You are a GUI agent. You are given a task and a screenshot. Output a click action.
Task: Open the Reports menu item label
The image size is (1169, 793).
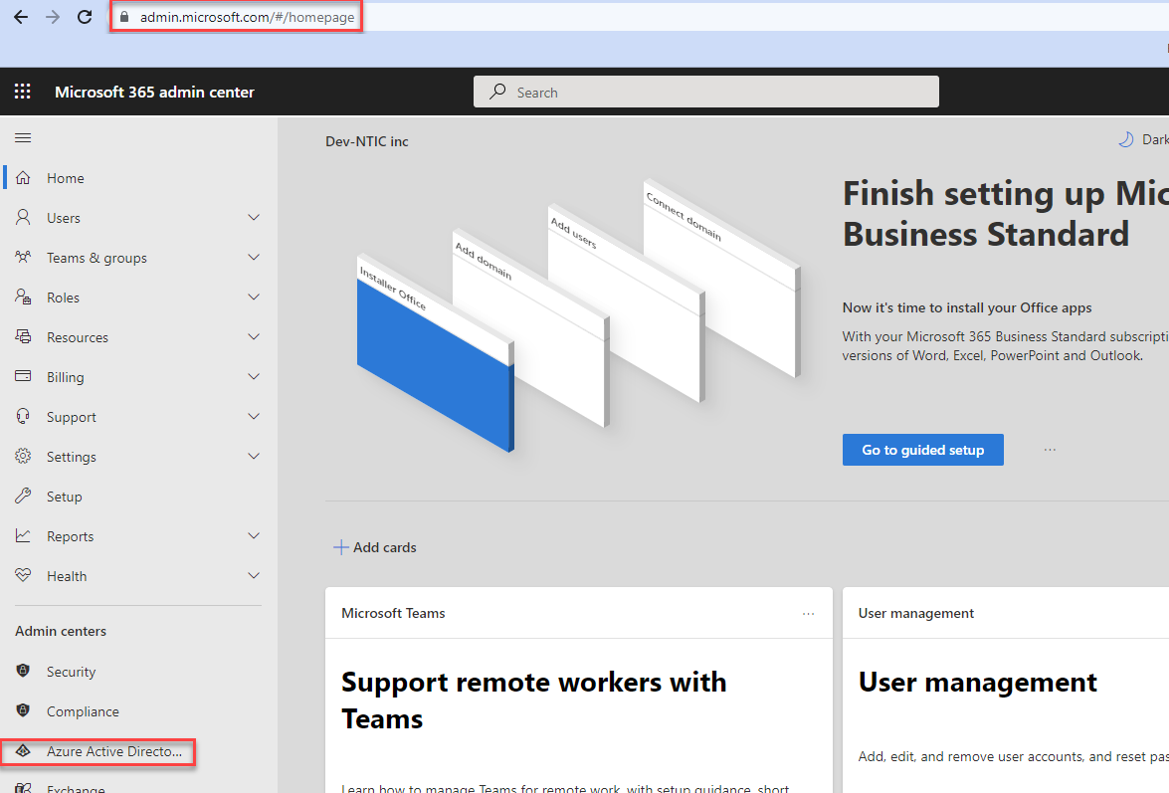pyautogui.click(x=70, y=537)
